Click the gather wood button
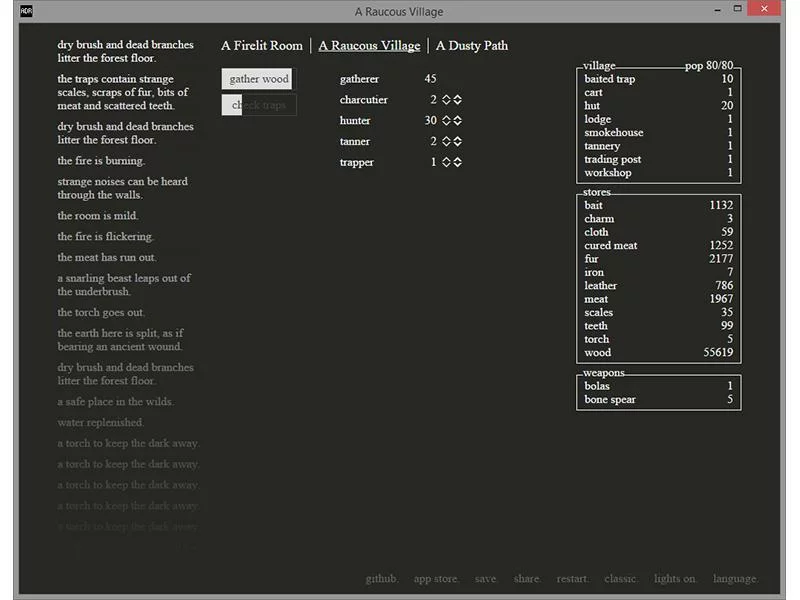This screenshot has height=600, width=800. tap(257, 79)
